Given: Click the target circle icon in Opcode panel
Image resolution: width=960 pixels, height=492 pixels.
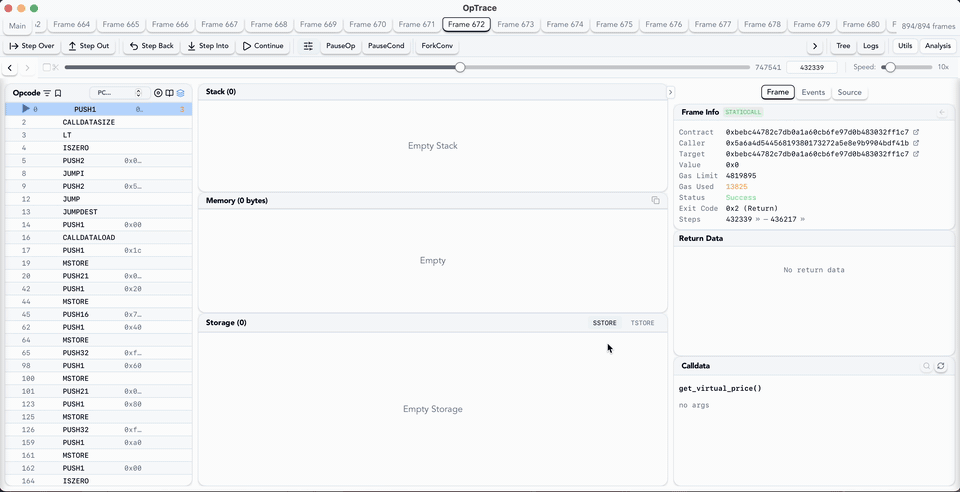Looking at the screenshot, I should pos(158,93).
